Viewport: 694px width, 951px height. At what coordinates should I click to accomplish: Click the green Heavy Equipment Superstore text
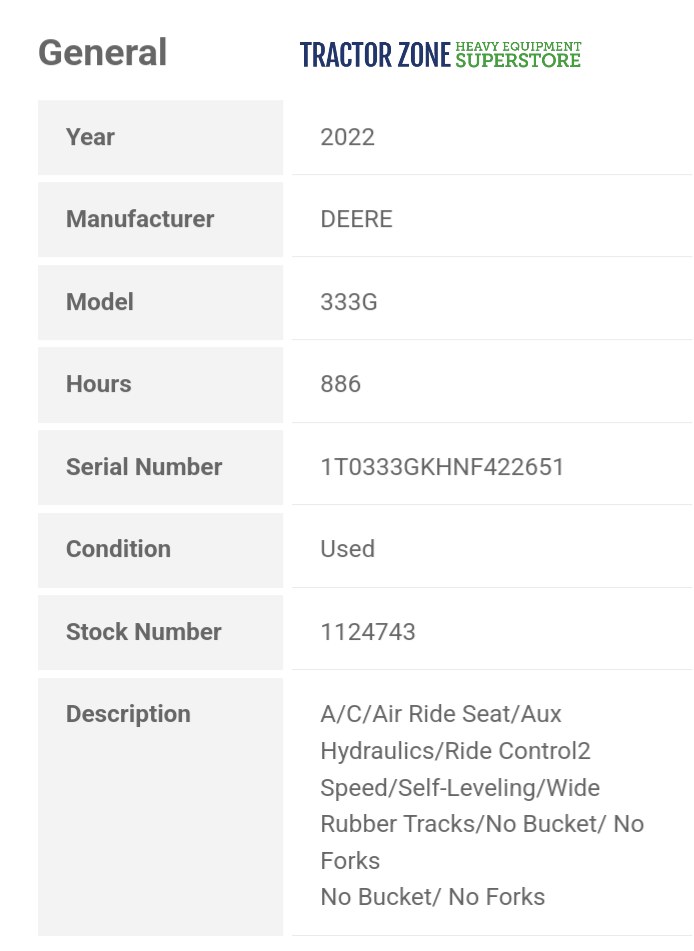point(518,54)
